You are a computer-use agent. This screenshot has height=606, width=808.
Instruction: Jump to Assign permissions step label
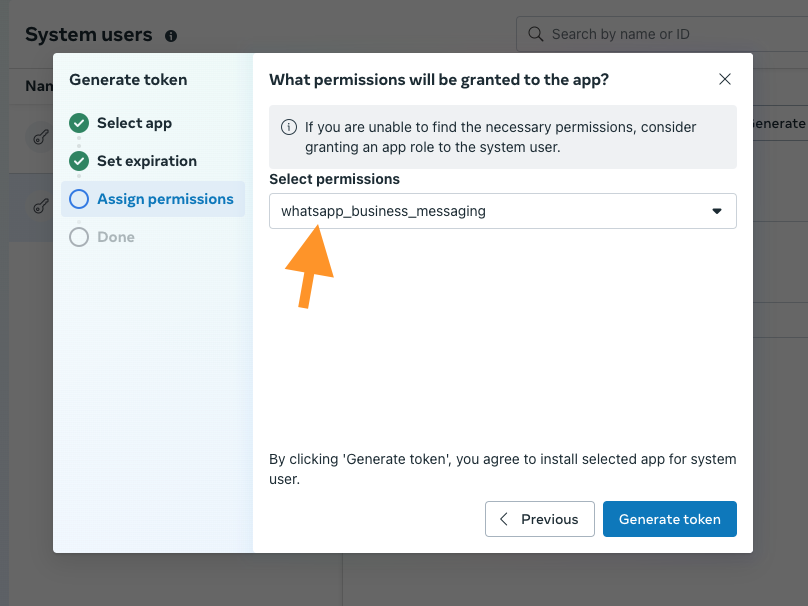click(x=165, y=199)
